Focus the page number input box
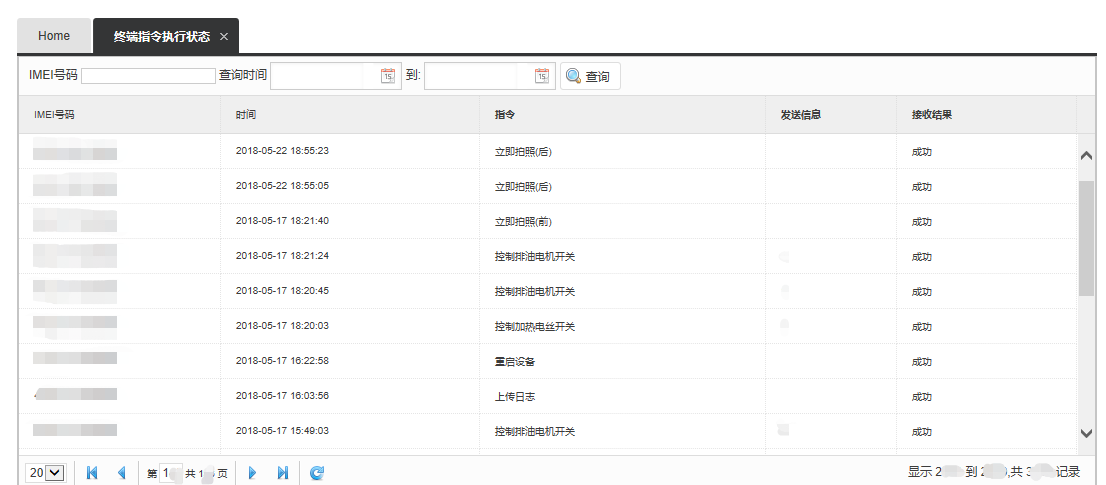The height and width of the screenshot is (485, 1106). coord(171,473)
